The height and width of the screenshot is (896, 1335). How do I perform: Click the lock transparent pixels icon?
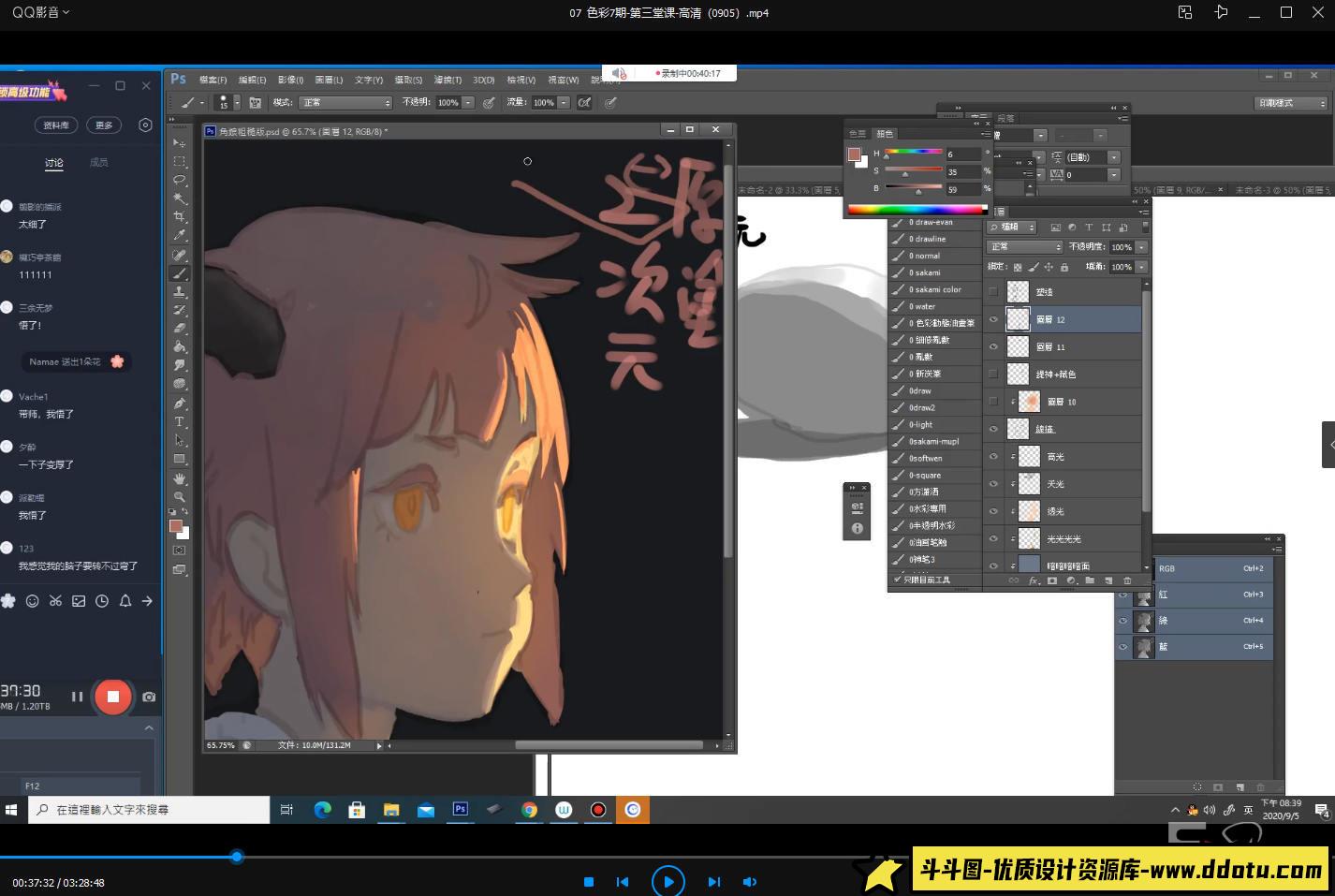tap(1018, 267)
